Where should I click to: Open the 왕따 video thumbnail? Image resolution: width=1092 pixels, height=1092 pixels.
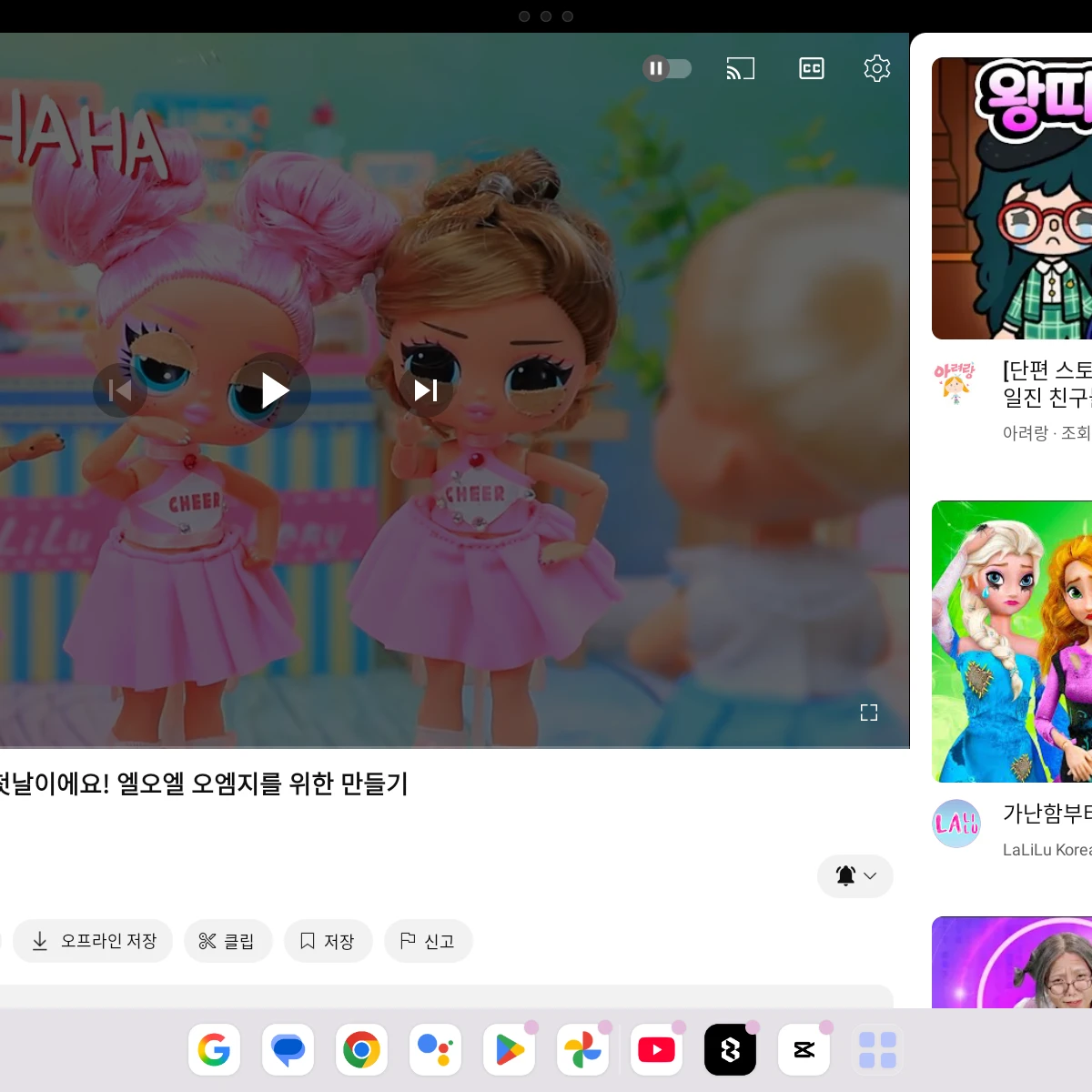[1012, 198]
